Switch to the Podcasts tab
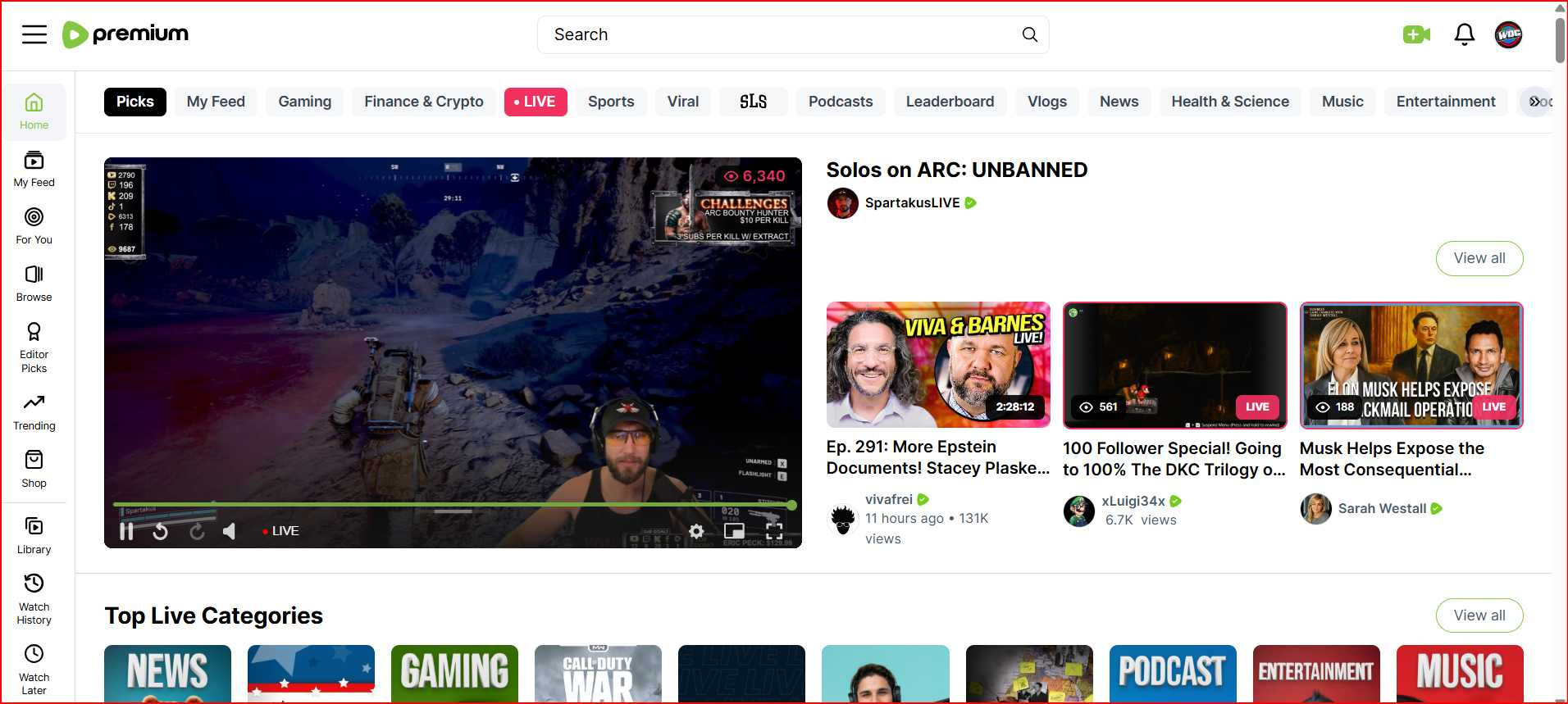 coord(840,102)
